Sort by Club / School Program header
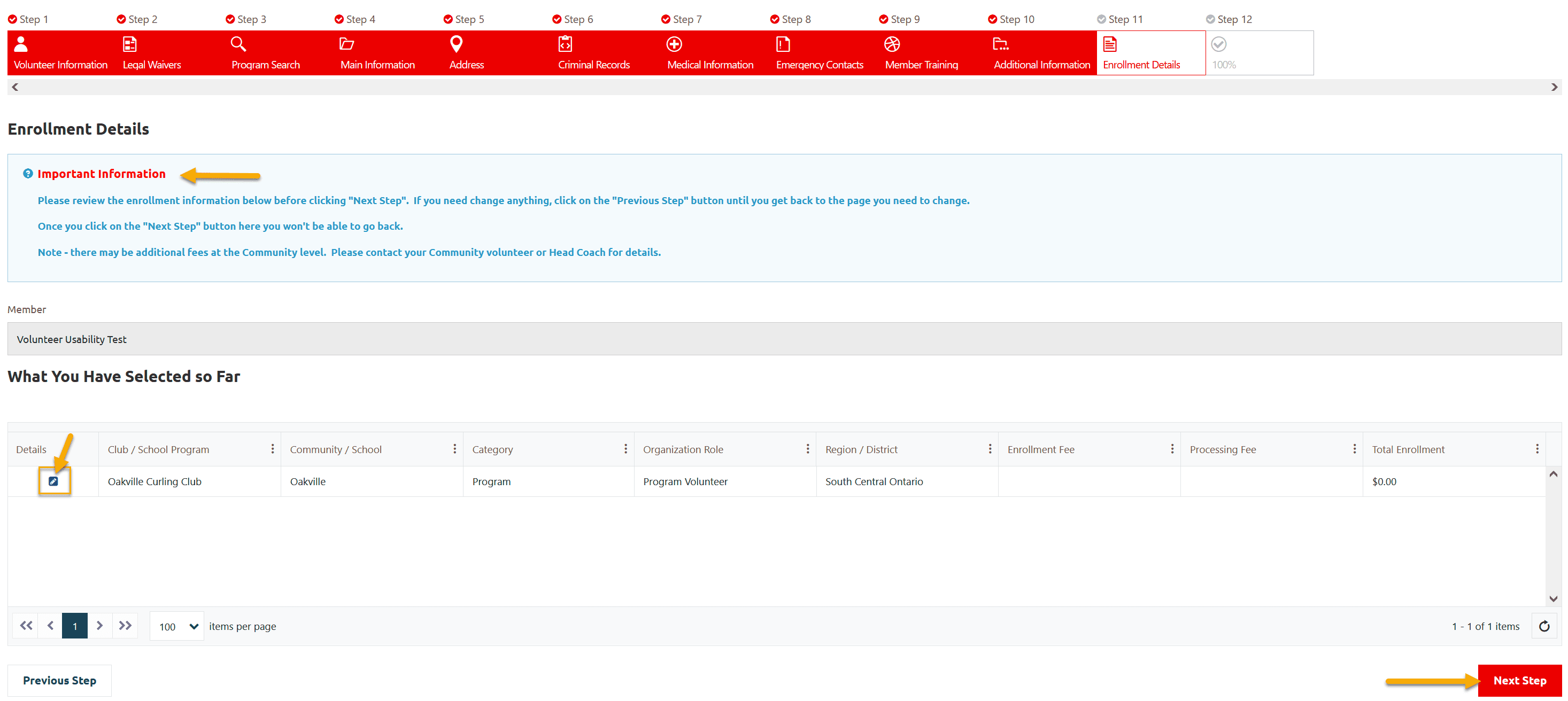The image size is (1568, 701). 158,450
